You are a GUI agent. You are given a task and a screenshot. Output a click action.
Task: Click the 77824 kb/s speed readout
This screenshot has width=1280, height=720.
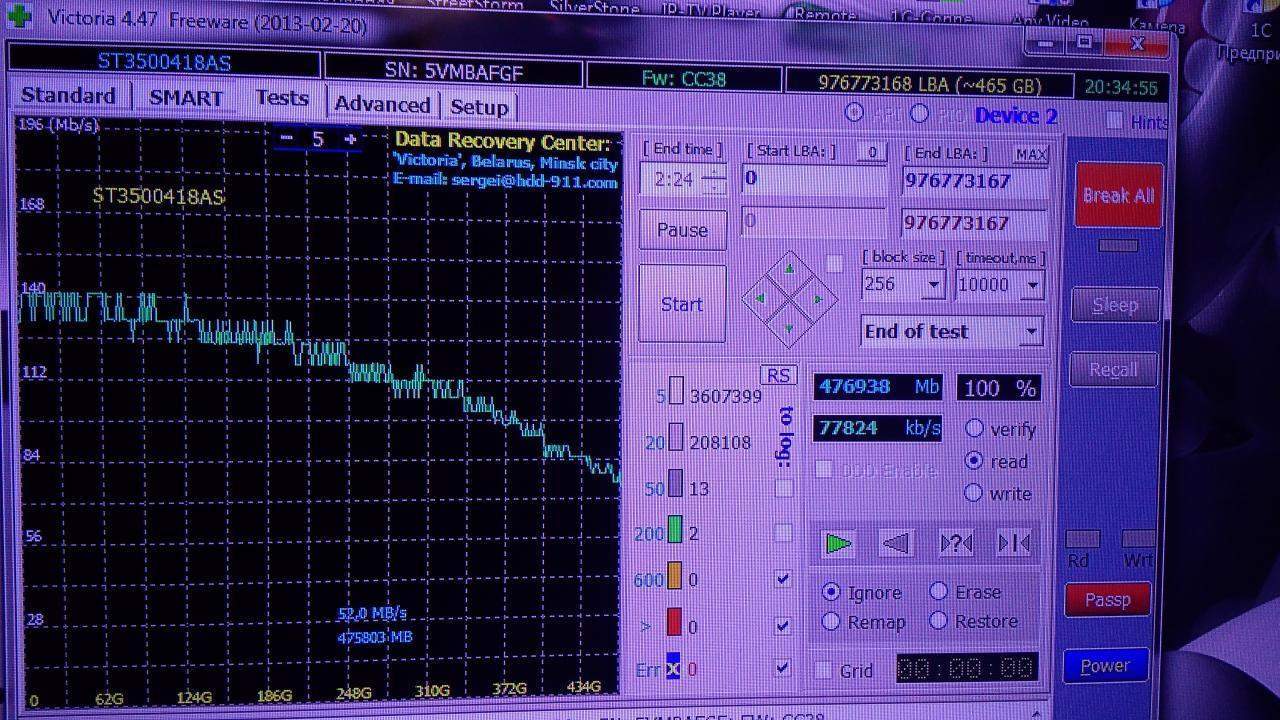[x=878, y=428]
